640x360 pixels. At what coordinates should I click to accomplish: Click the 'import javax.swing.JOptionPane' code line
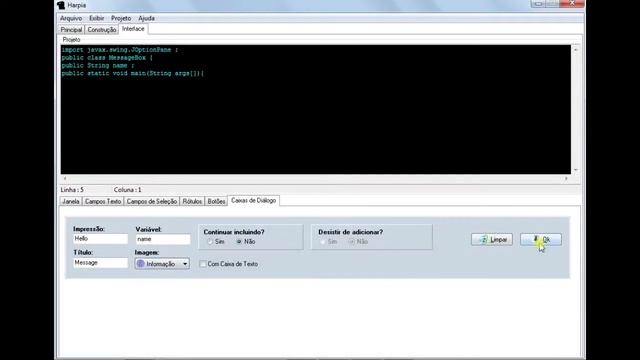(x=120, y=50)
